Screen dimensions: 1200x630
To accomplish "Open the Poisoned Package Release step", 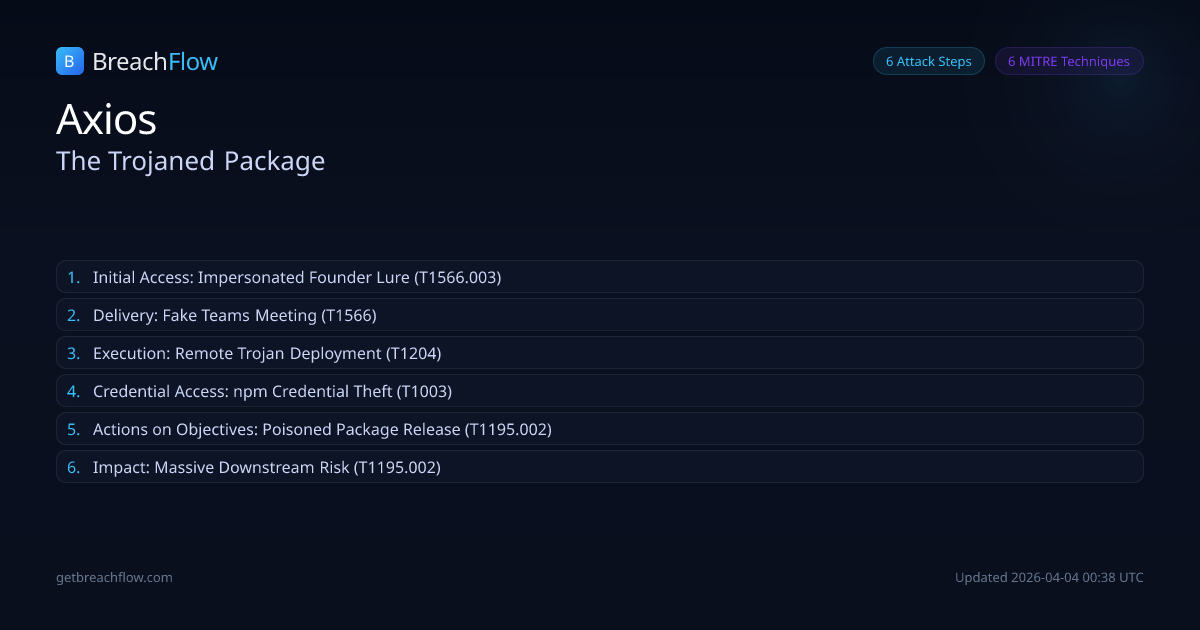I will pyautogui.click(x=322, y=429).
